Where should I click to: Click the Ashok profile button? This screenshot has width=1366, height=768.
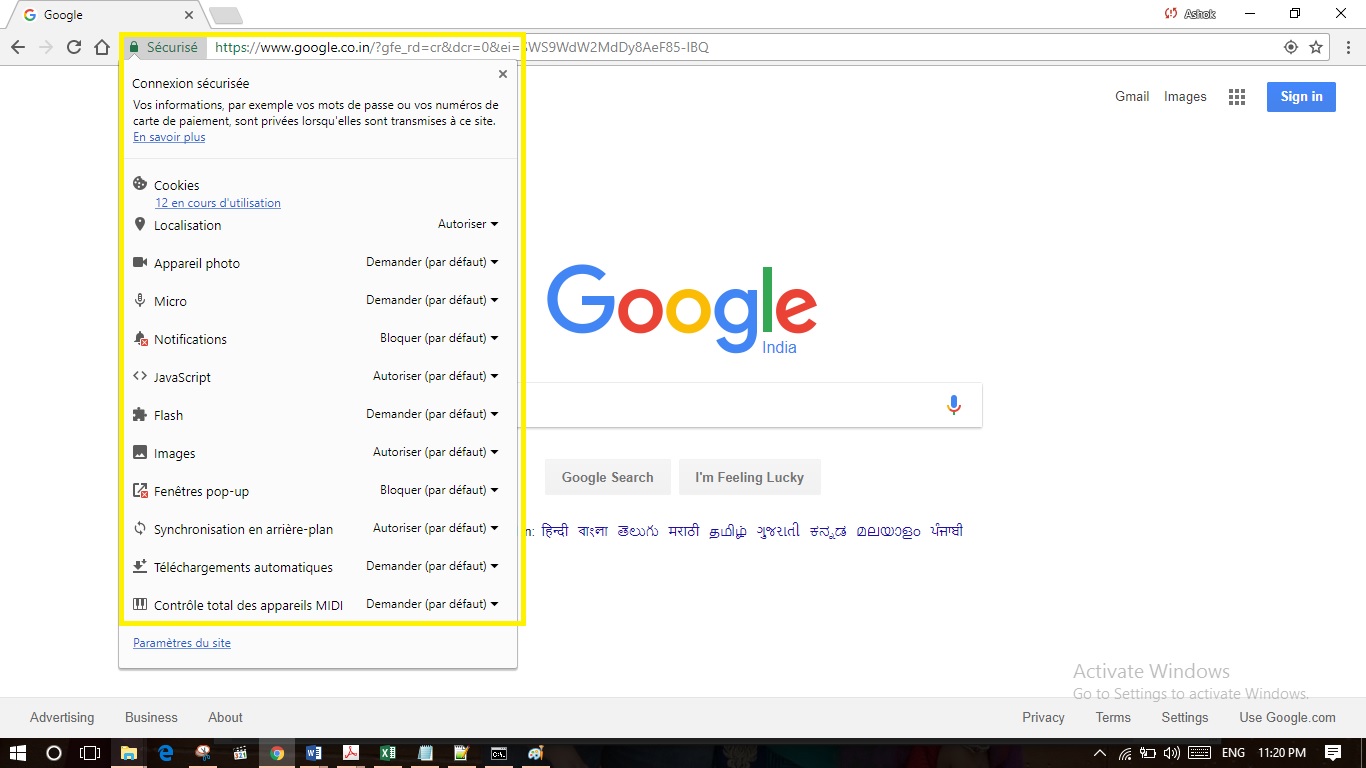click(1191, 14)
